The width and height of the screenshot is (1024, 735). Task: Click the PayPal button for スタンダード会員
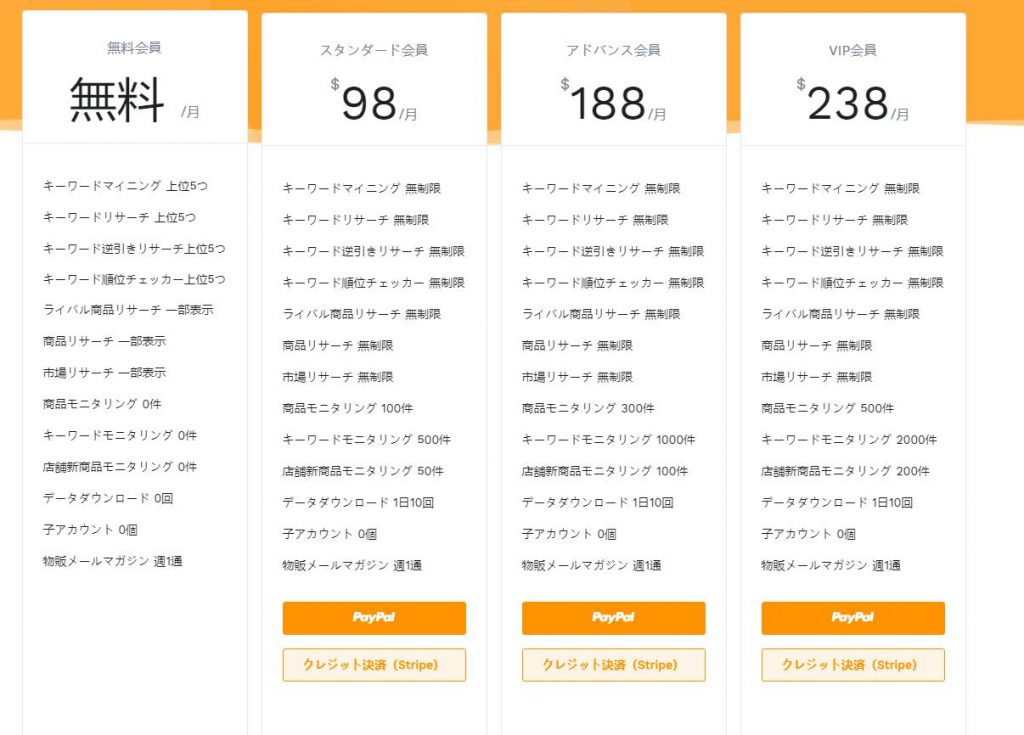pos(374,618)
